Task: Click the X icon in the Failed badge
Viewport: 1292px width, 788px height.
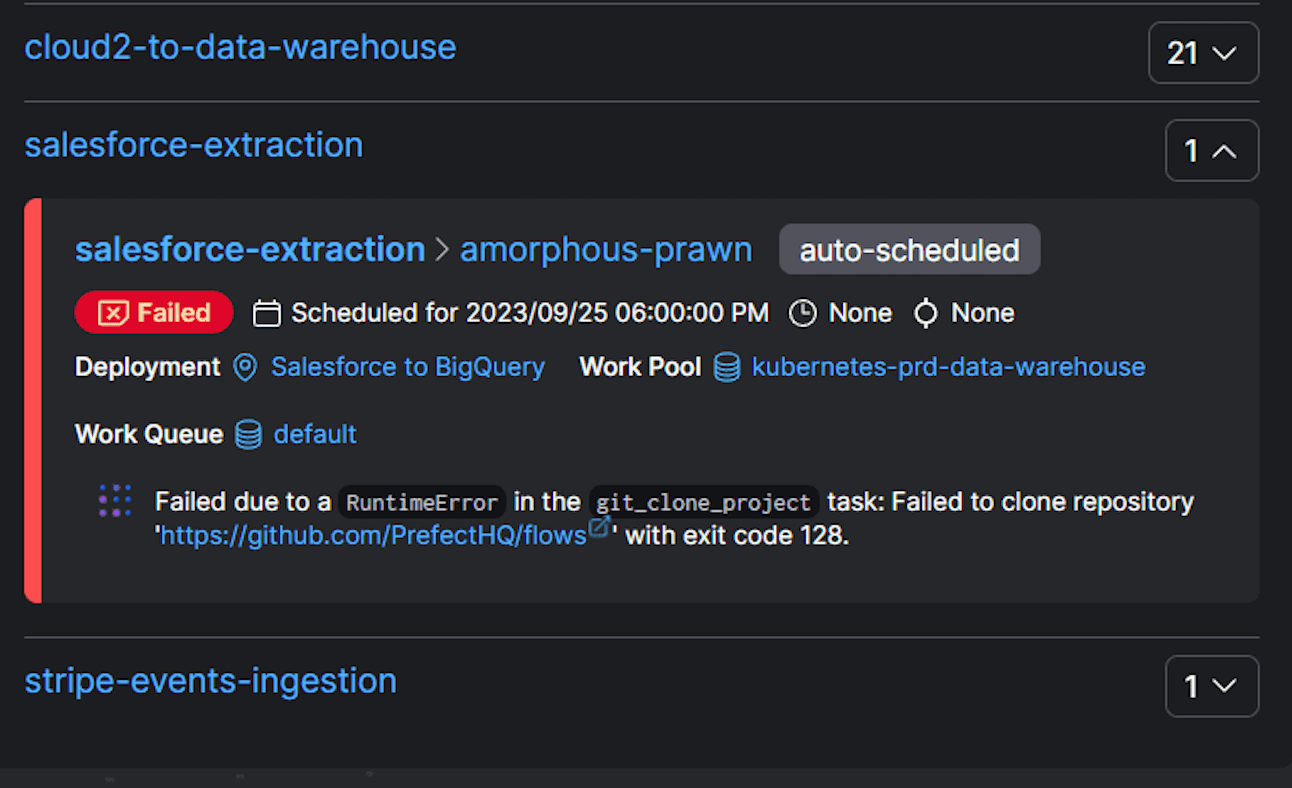Action: coord(113,314)
